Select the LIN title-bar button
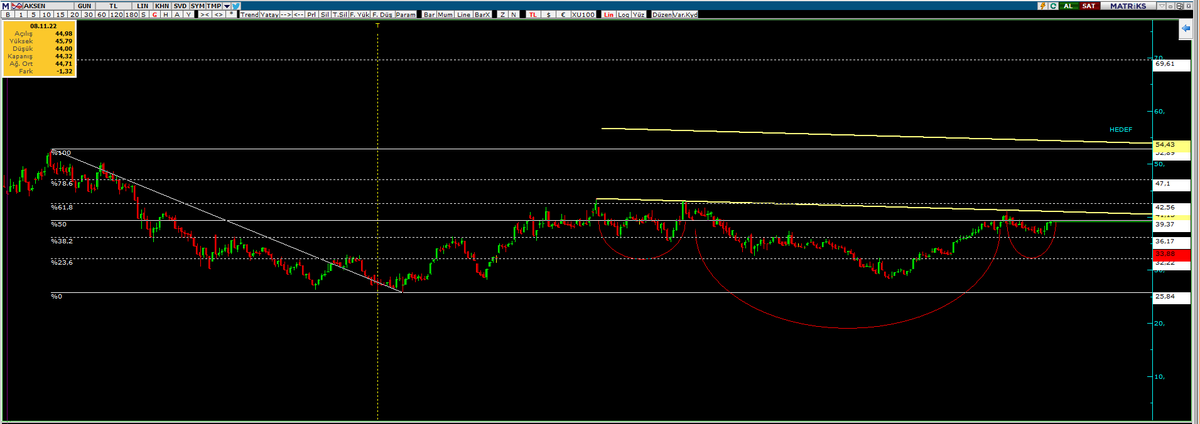 coord(143,6)
